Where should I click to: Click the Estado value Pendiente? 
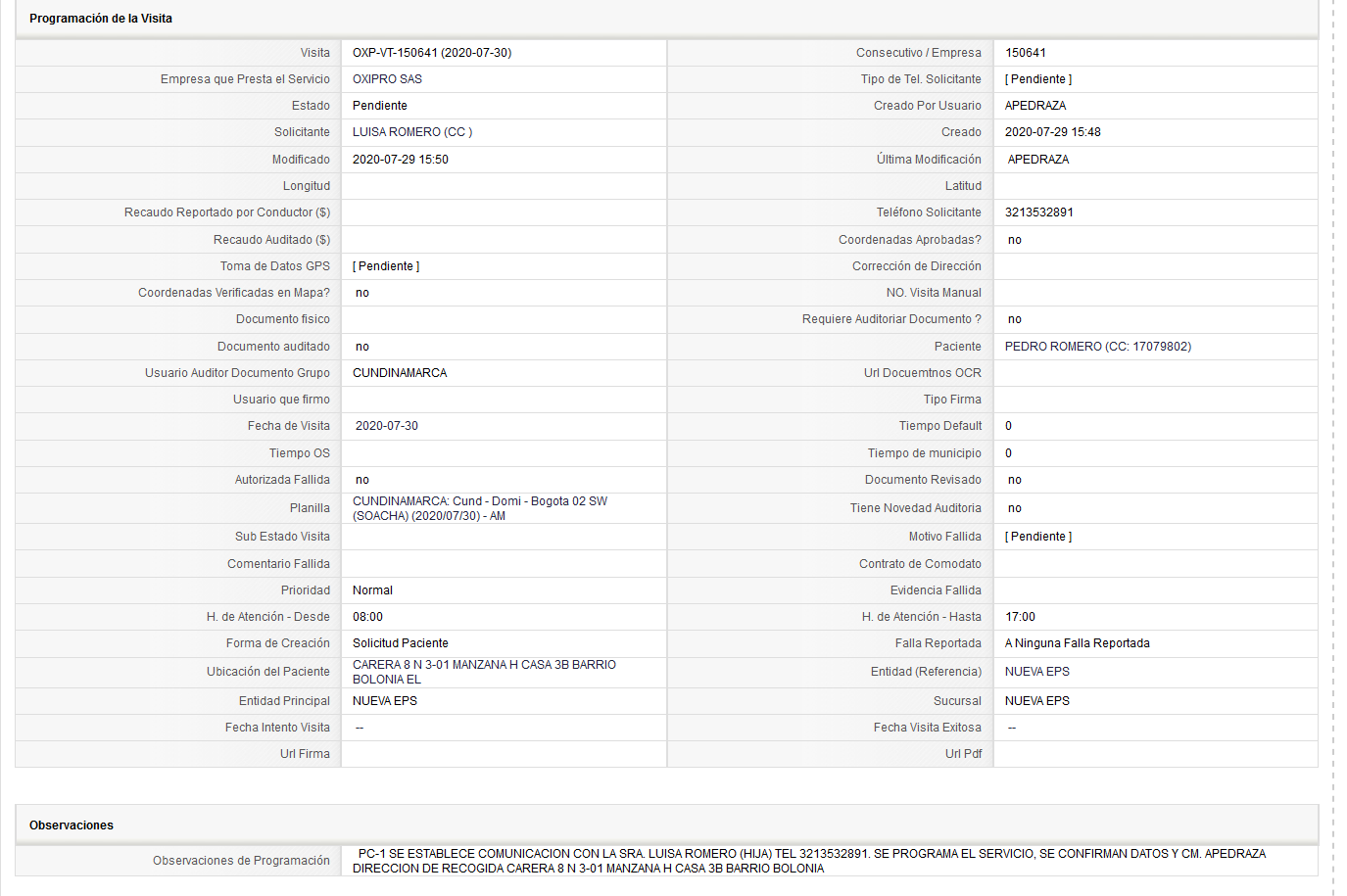[380, 106]
